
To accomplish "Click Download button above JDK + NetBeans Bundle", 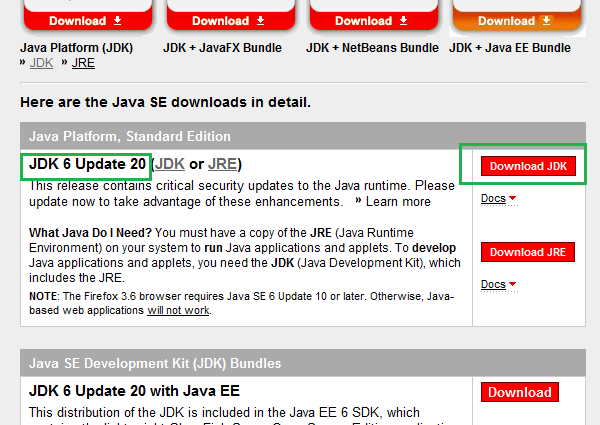I will pyautogui.click(x=374, y=20).
